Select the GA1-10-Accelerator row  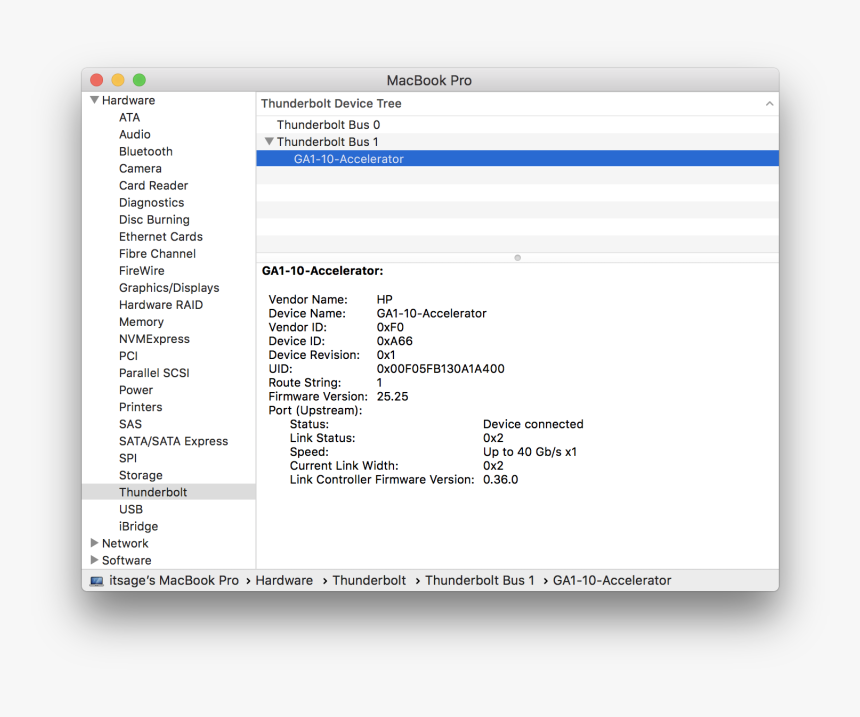tap(348, 159)
